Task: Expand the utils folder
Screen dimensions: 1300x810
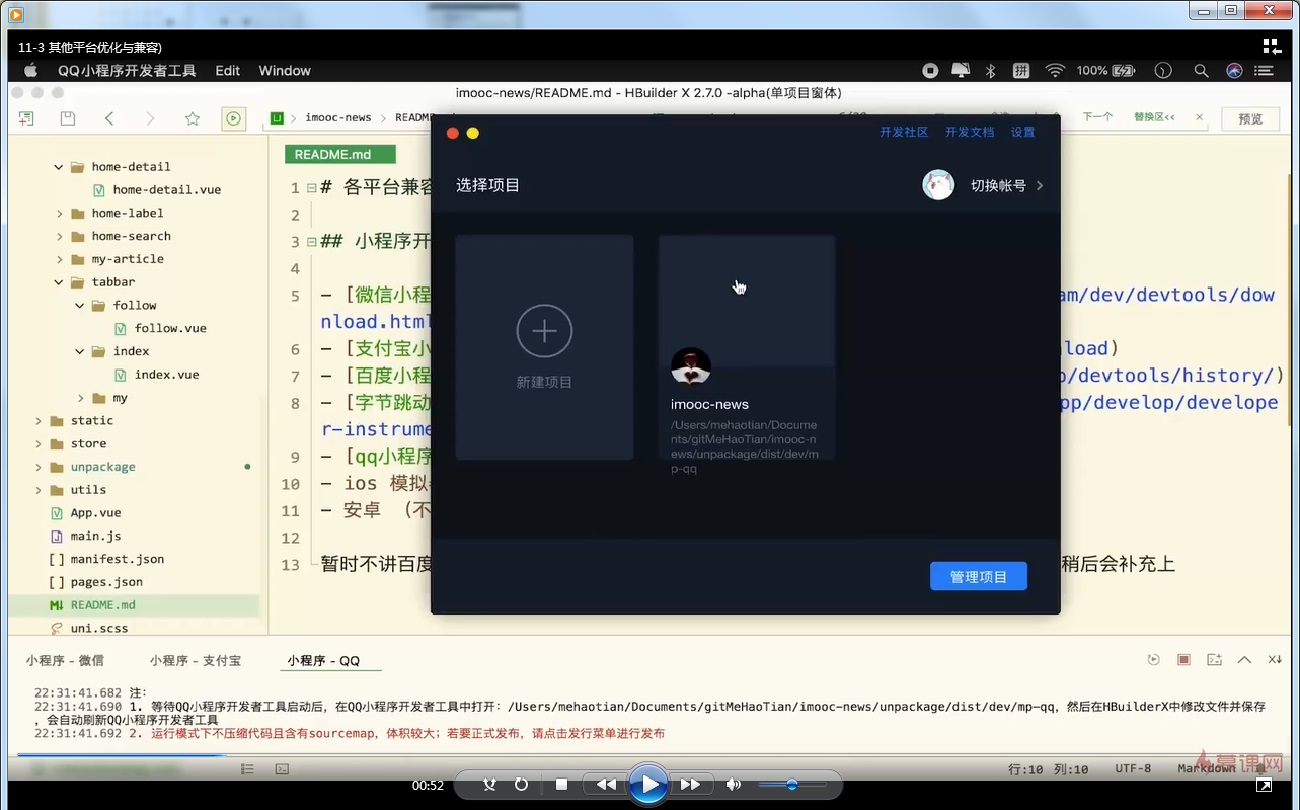Action: pos(38,490)
